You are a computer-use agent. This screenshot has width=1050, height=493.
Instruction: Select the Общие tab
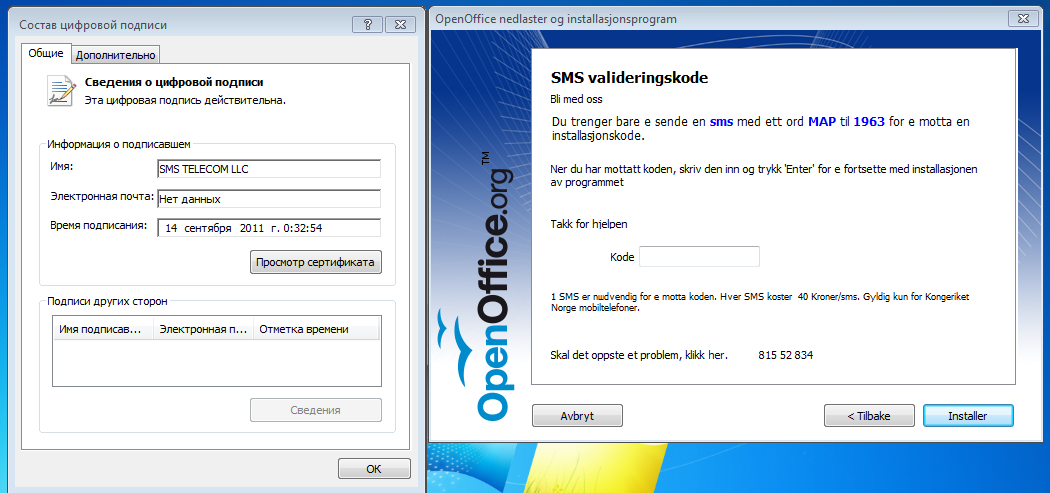point(46,54)
